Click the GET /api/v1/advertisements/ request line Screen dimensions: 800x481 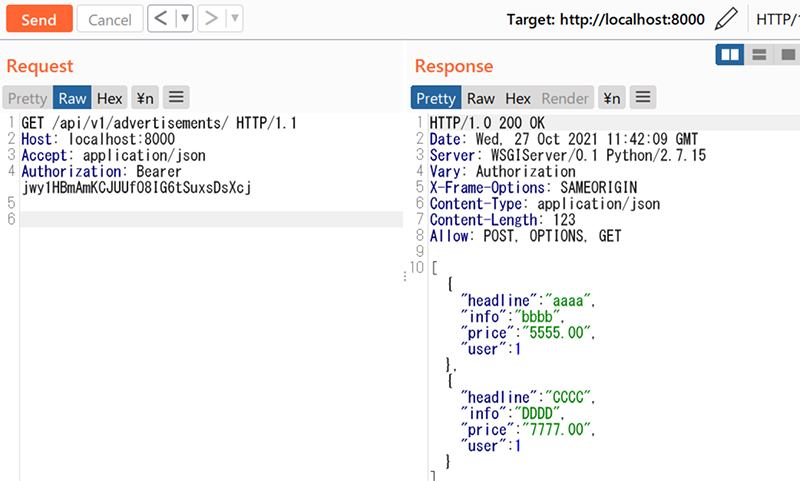point(159,123)
